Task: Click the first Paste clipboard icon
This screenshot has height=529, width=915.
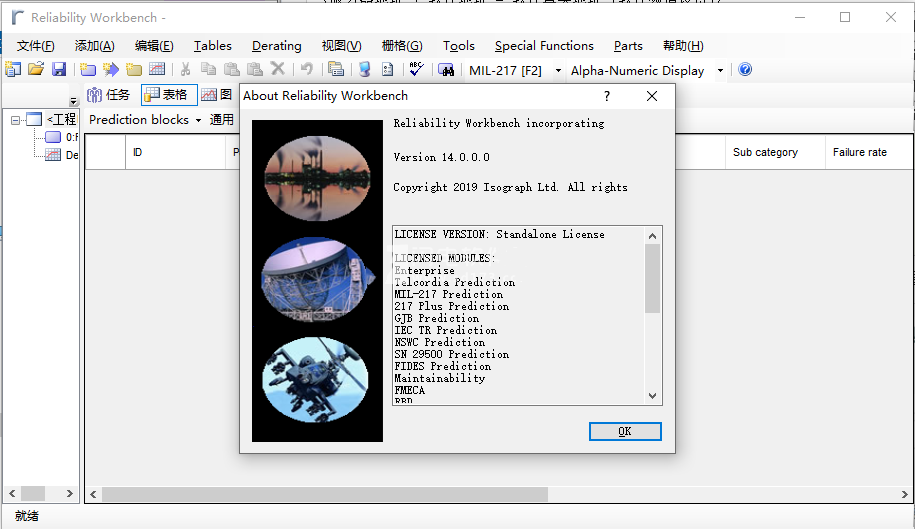Action: [232, 69]
